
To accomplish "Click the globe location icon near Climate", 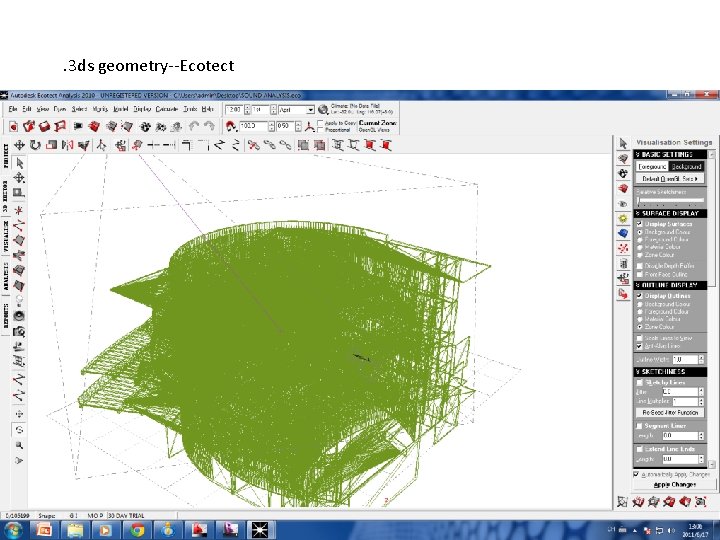I will (323, 110).
